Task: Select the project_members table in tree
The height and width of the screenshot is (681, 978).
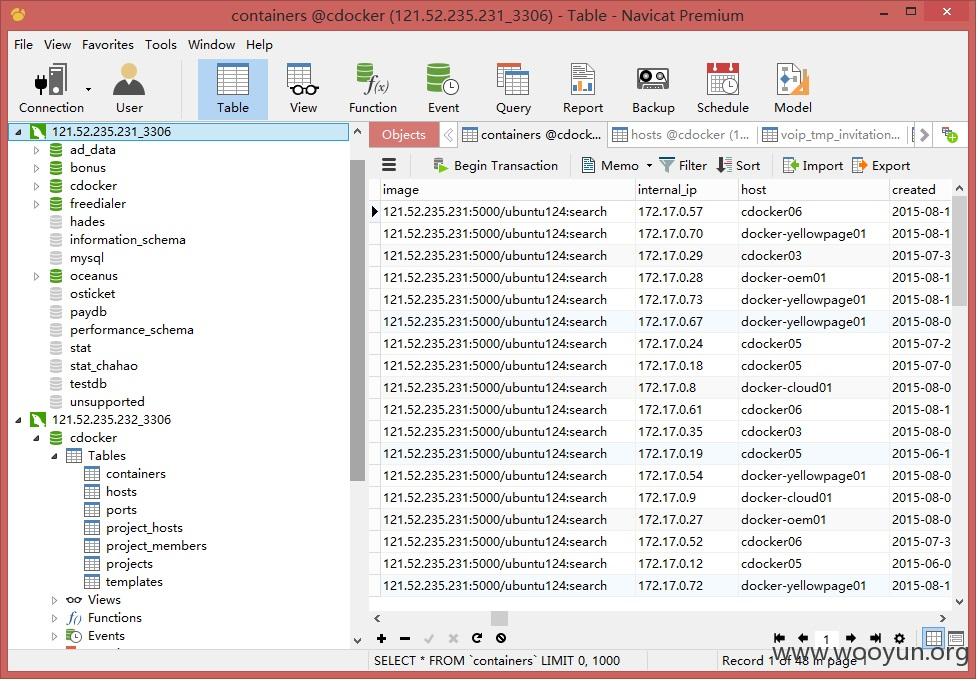Action: tap(156, 546)
